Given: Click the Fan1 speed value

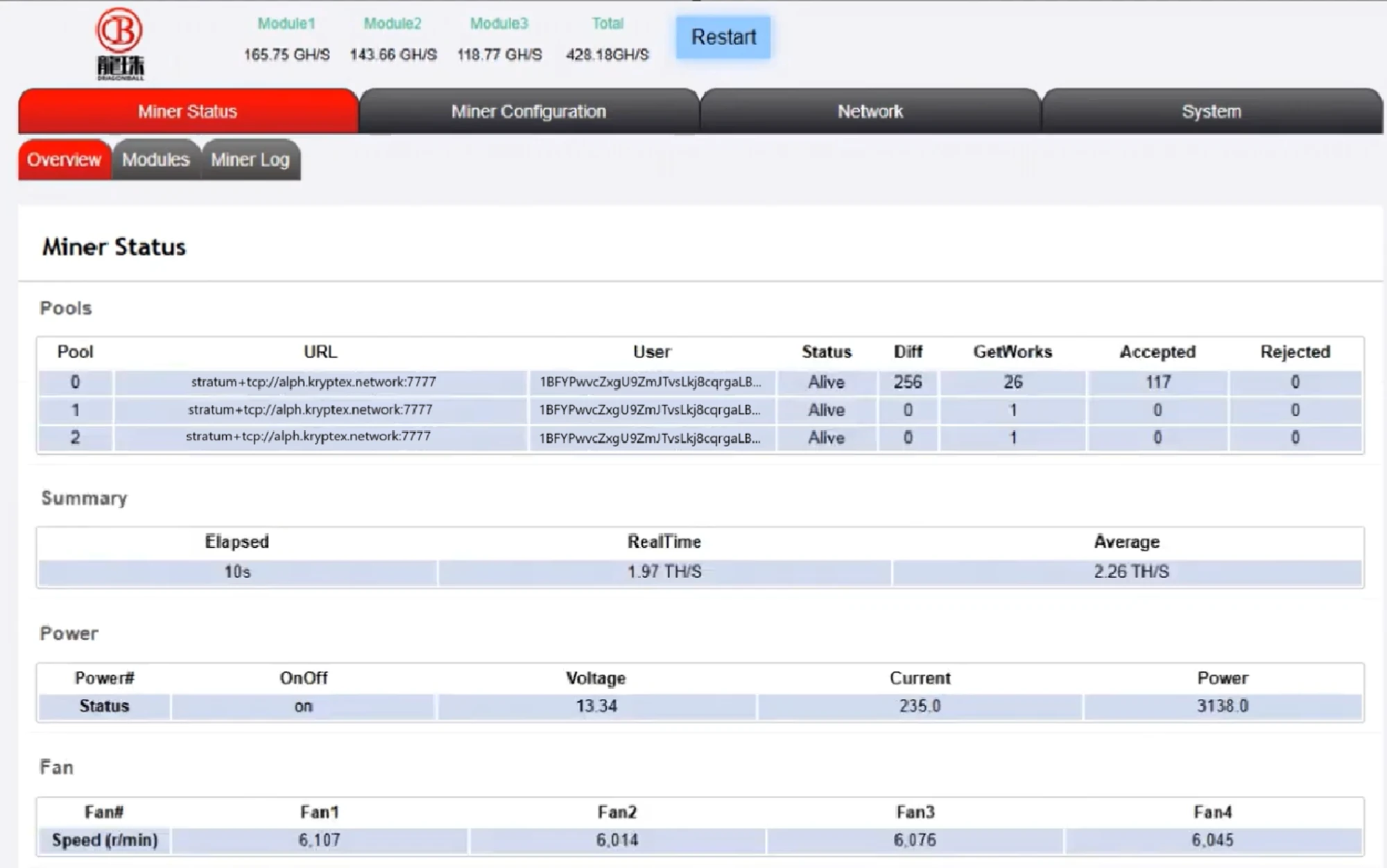Looking at the screenshot, I should (319, 840).
